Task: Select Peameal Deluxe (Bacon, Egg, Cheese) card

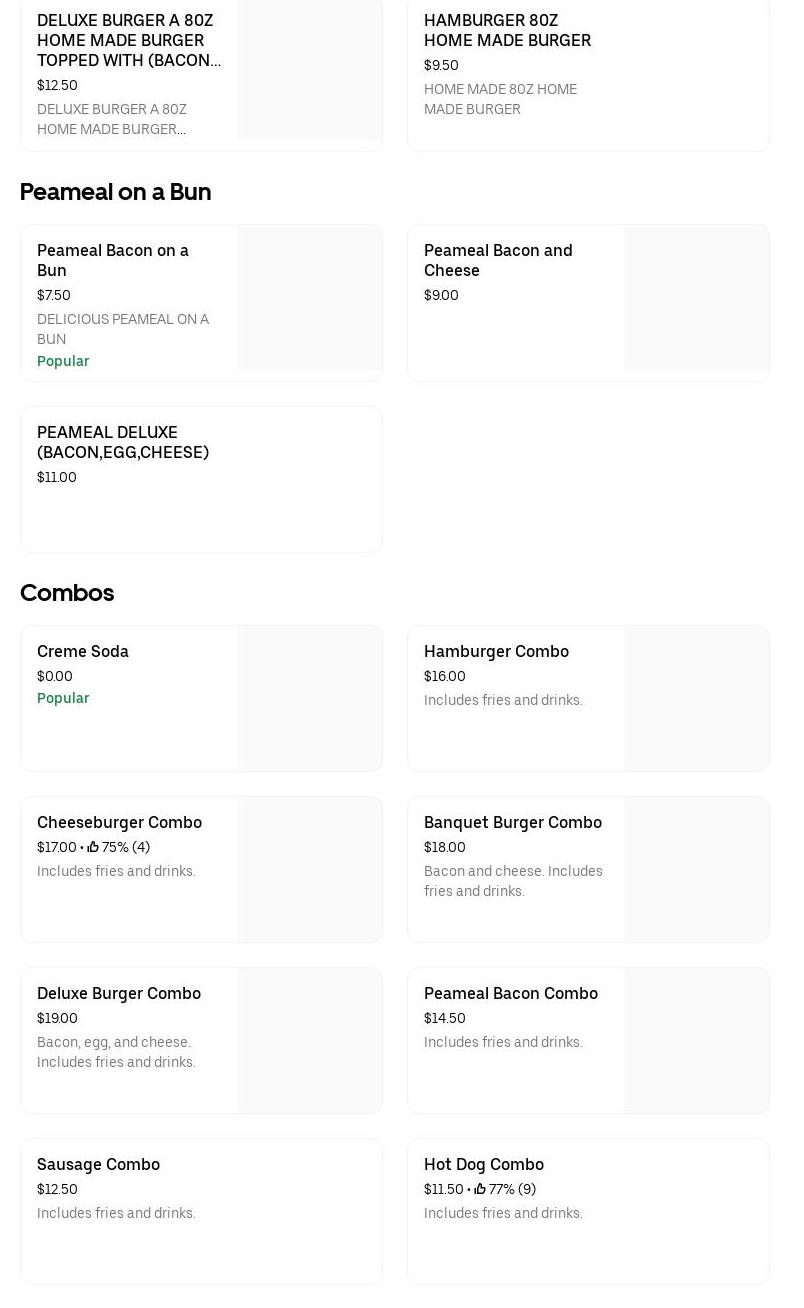Action: (x=123, y=442)
